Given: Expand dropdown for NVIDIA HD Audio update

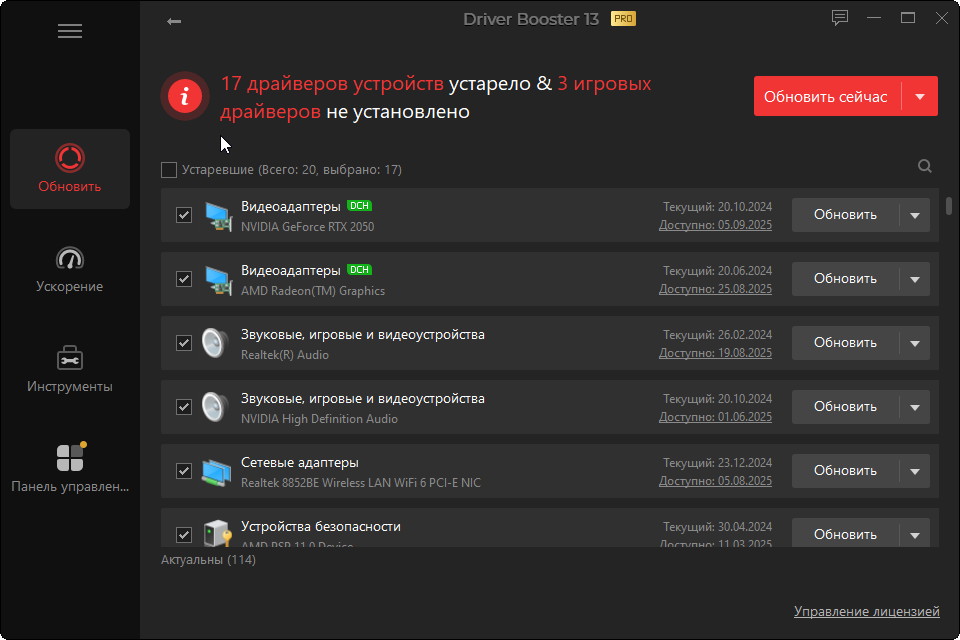Looking at the screenshot, I should point(915,407).
